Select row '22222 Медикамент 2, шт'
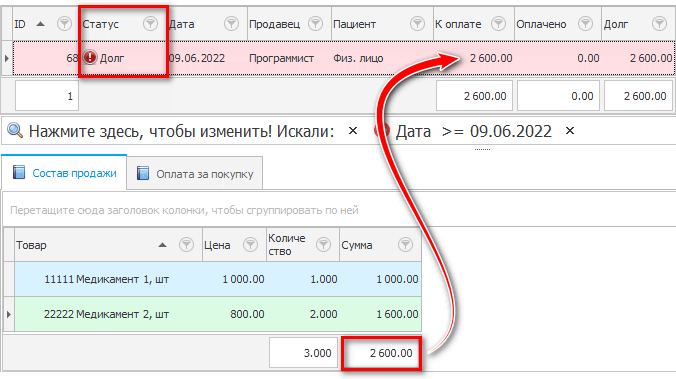This screenshot has width=676, height=379. coord(218,314)
